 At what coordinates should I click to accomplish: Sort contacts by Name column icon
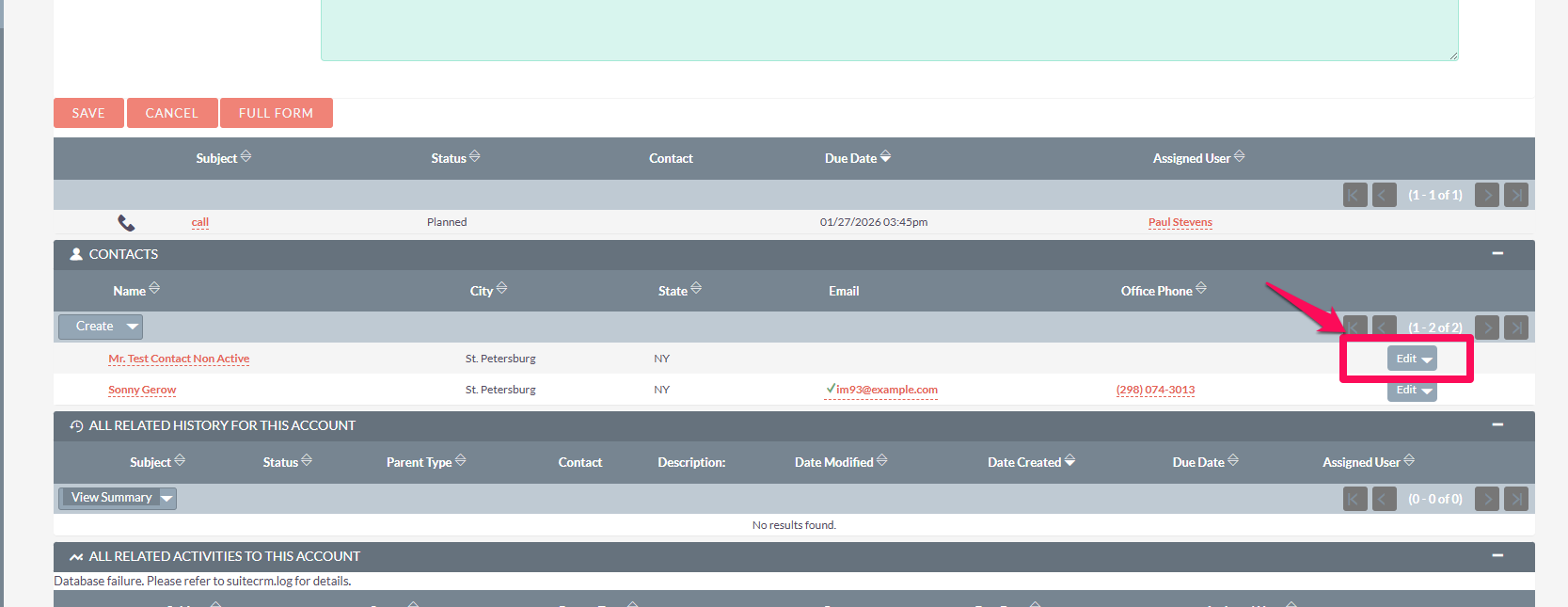click(x=154, y=289)
